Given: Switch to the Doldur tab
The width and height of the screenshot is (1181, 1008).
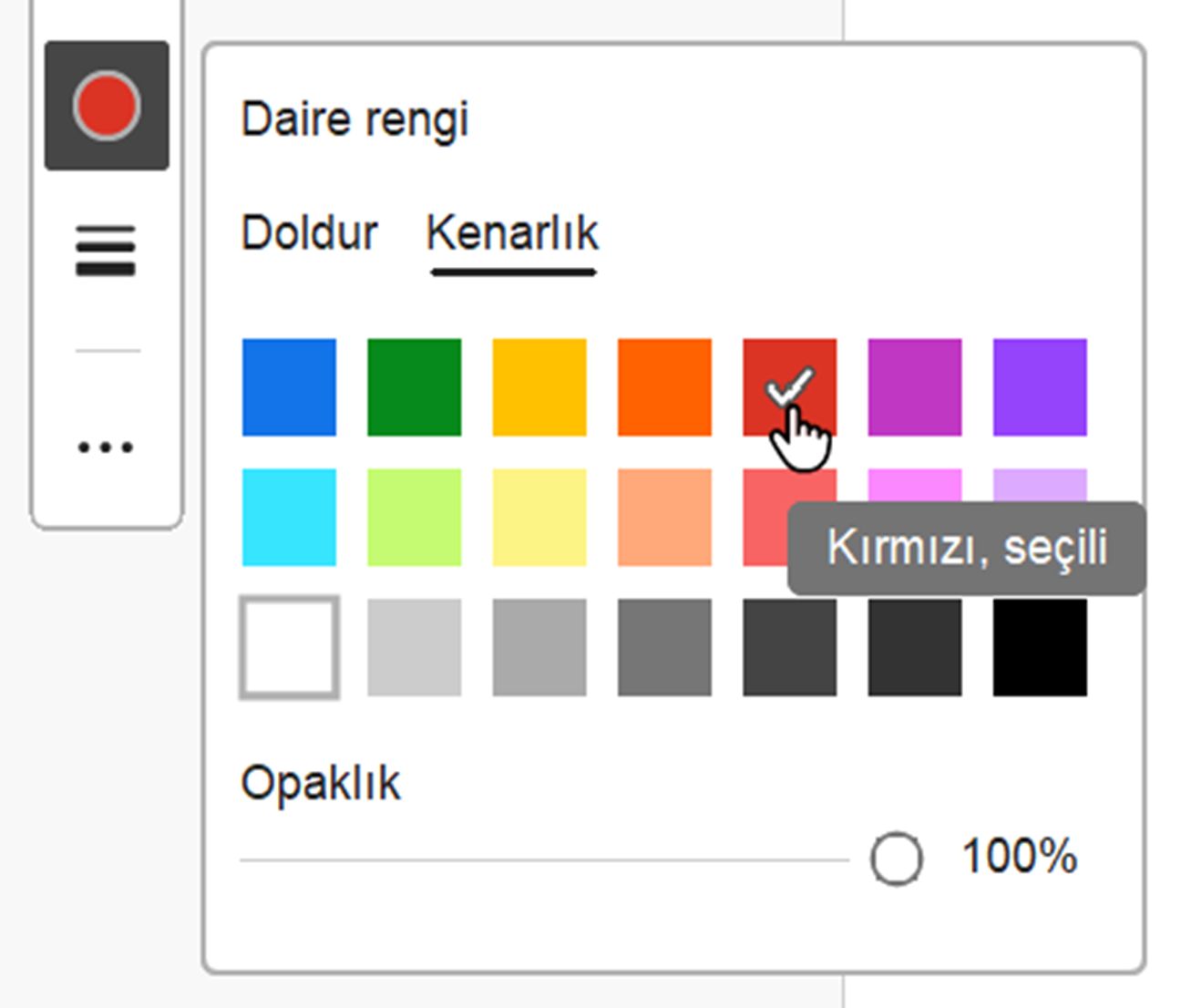Looking at the screenshot, I should tap(310, 231).
